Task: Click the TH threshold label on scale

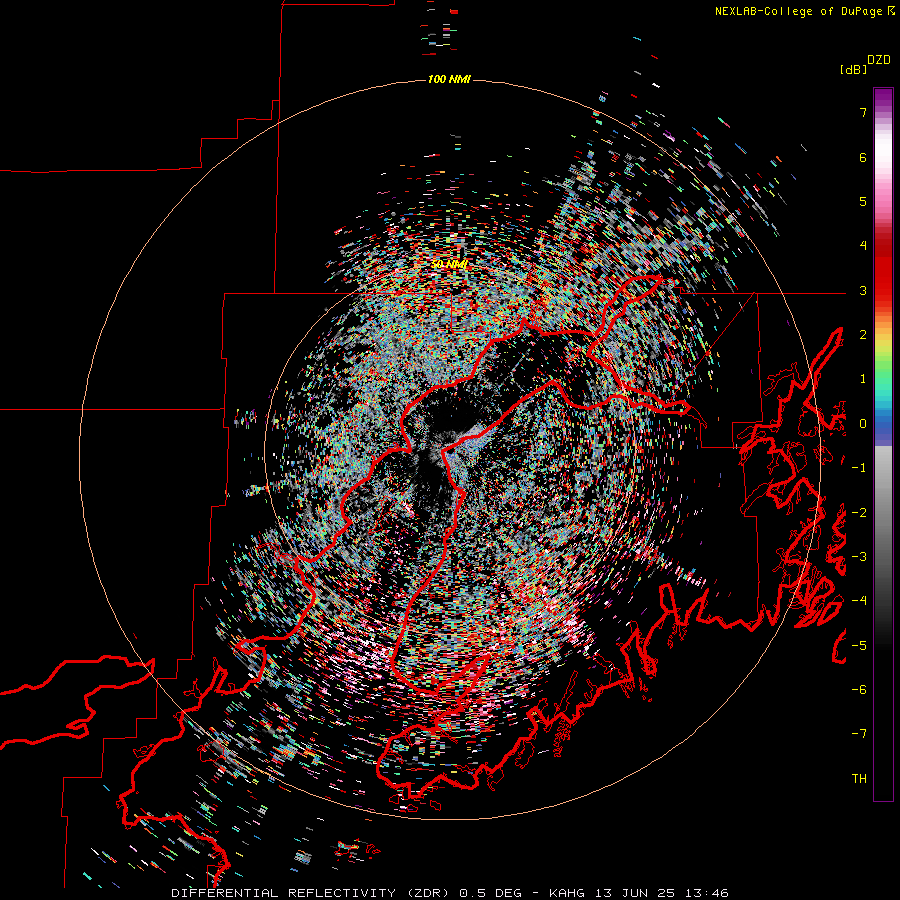Action: pyautogui.click(x=859, y=779)
